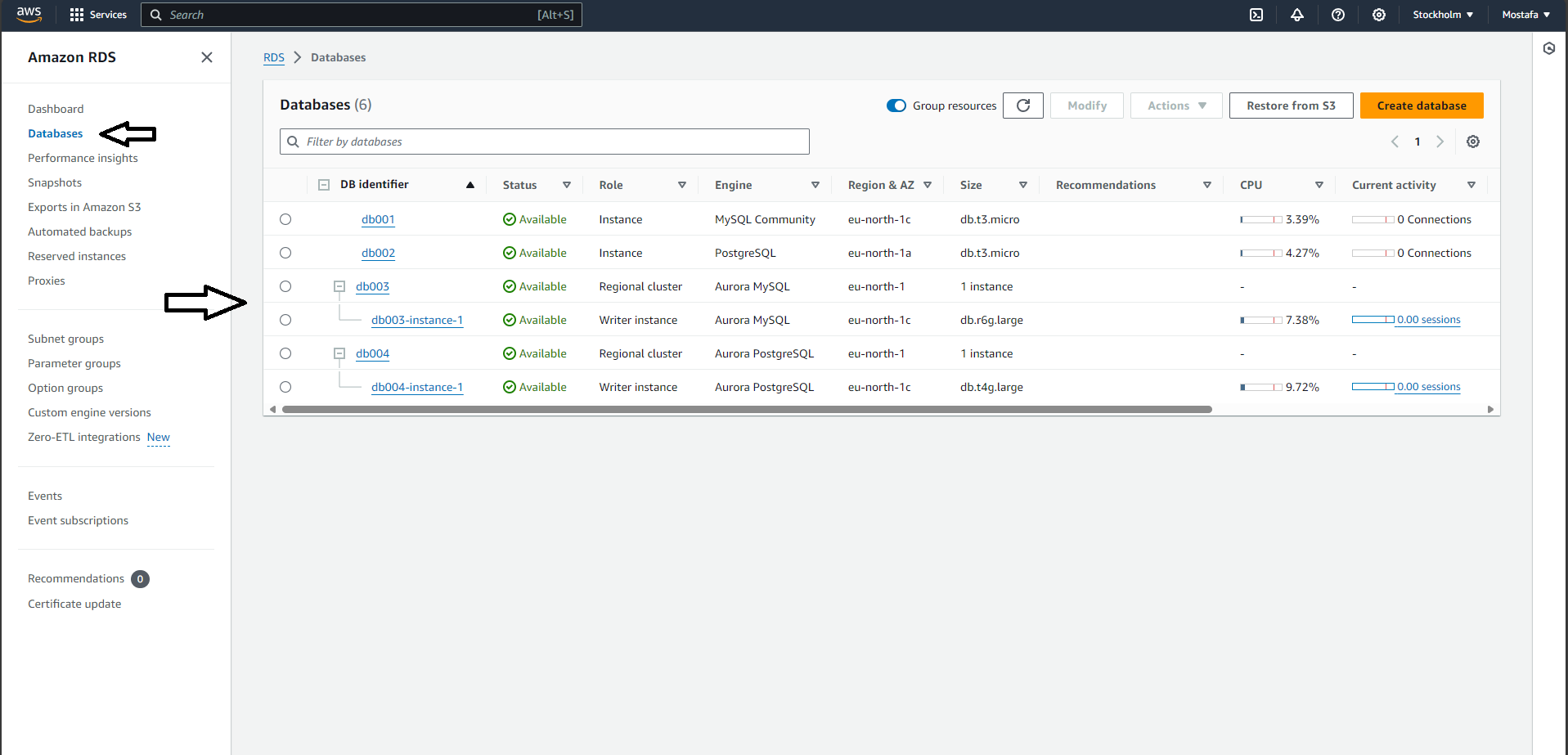Navigate to Snapshots in the sidebar
The width and height of the screenshot is (1568, 755).
coord(55,182)
